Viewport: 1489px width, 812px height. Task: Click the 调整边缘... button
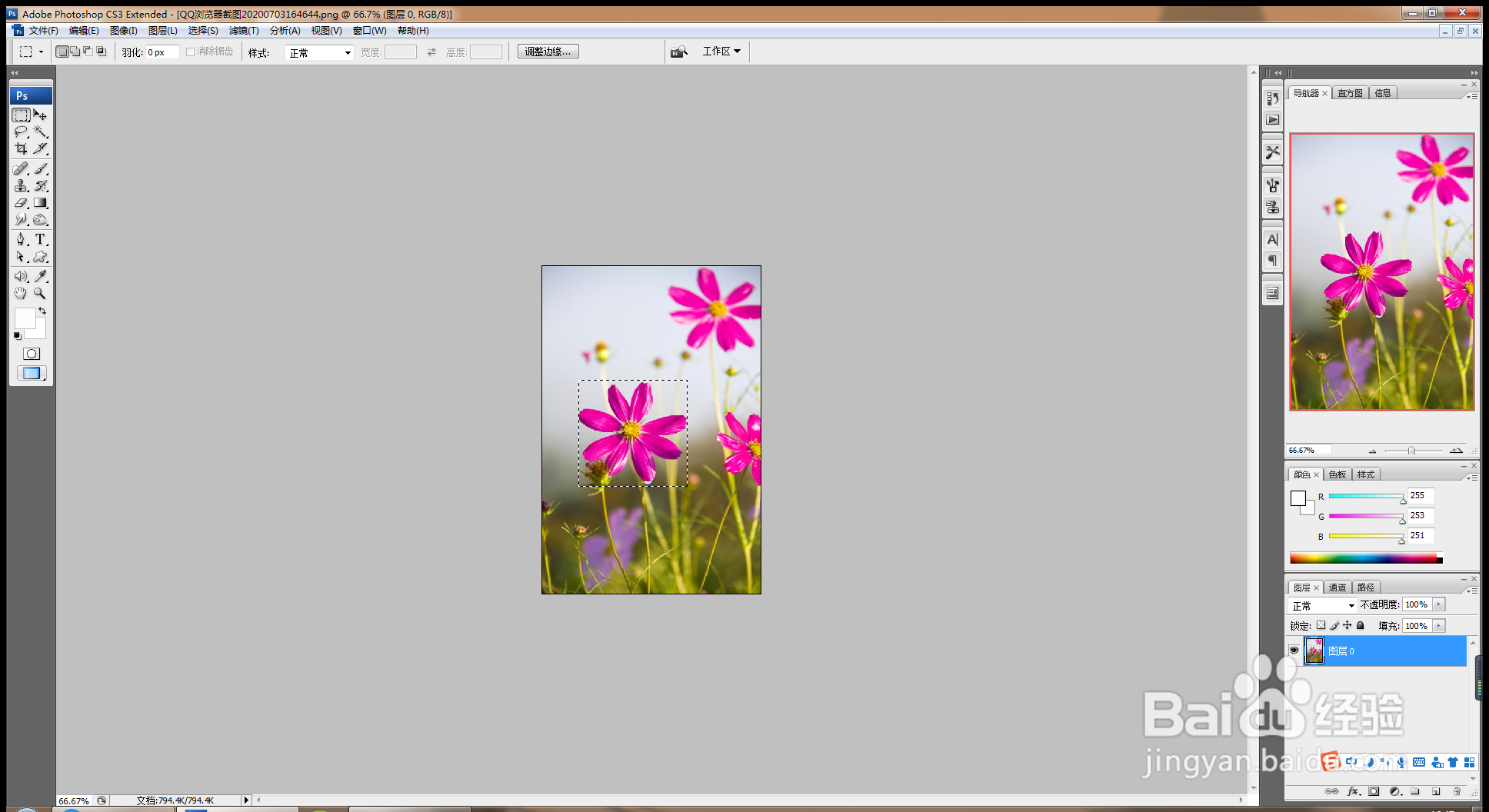tap(548, 52)
